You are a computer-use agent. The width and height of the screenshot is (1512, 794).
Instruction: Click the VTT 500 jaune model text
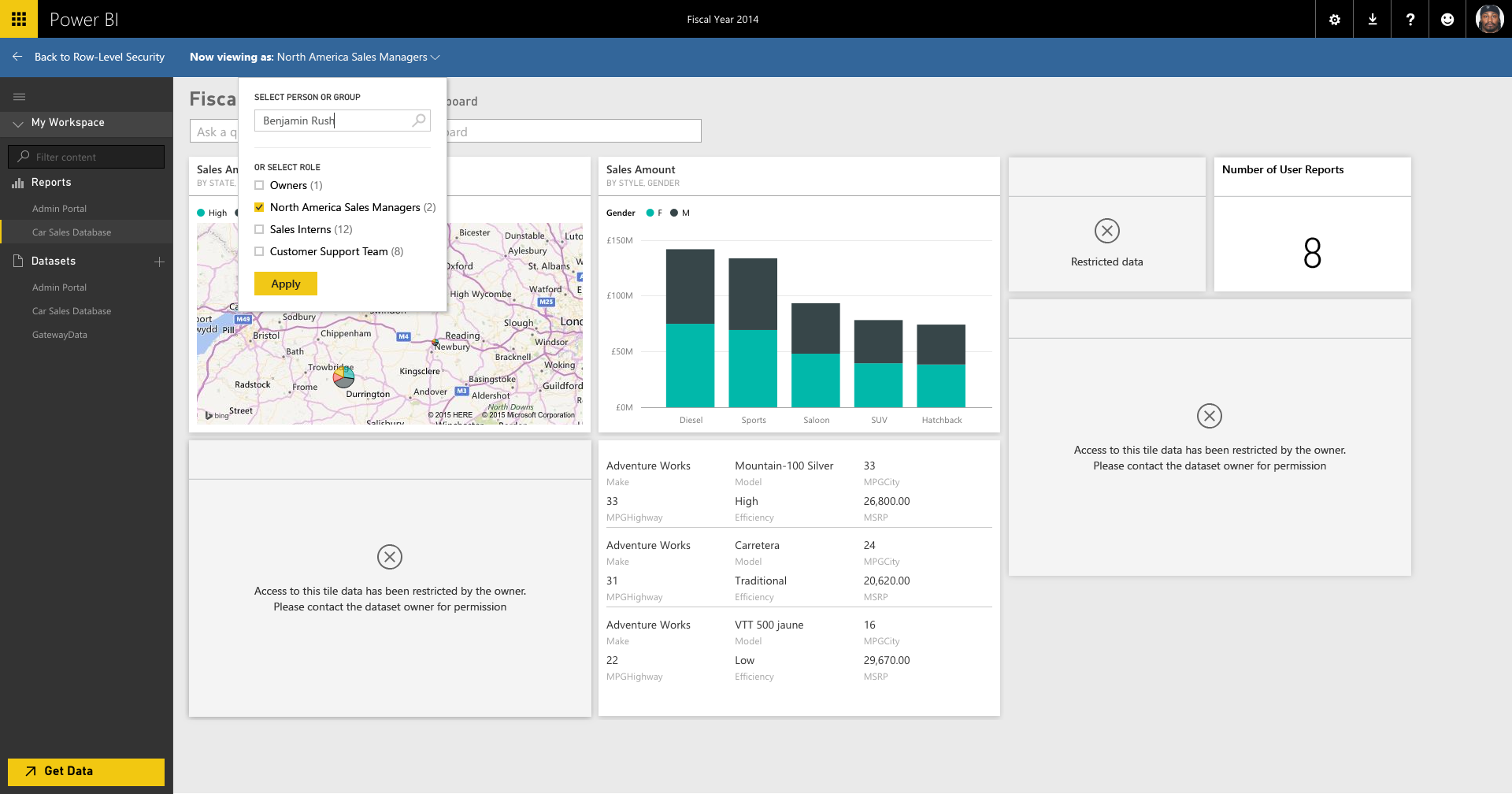click(769, 625)
